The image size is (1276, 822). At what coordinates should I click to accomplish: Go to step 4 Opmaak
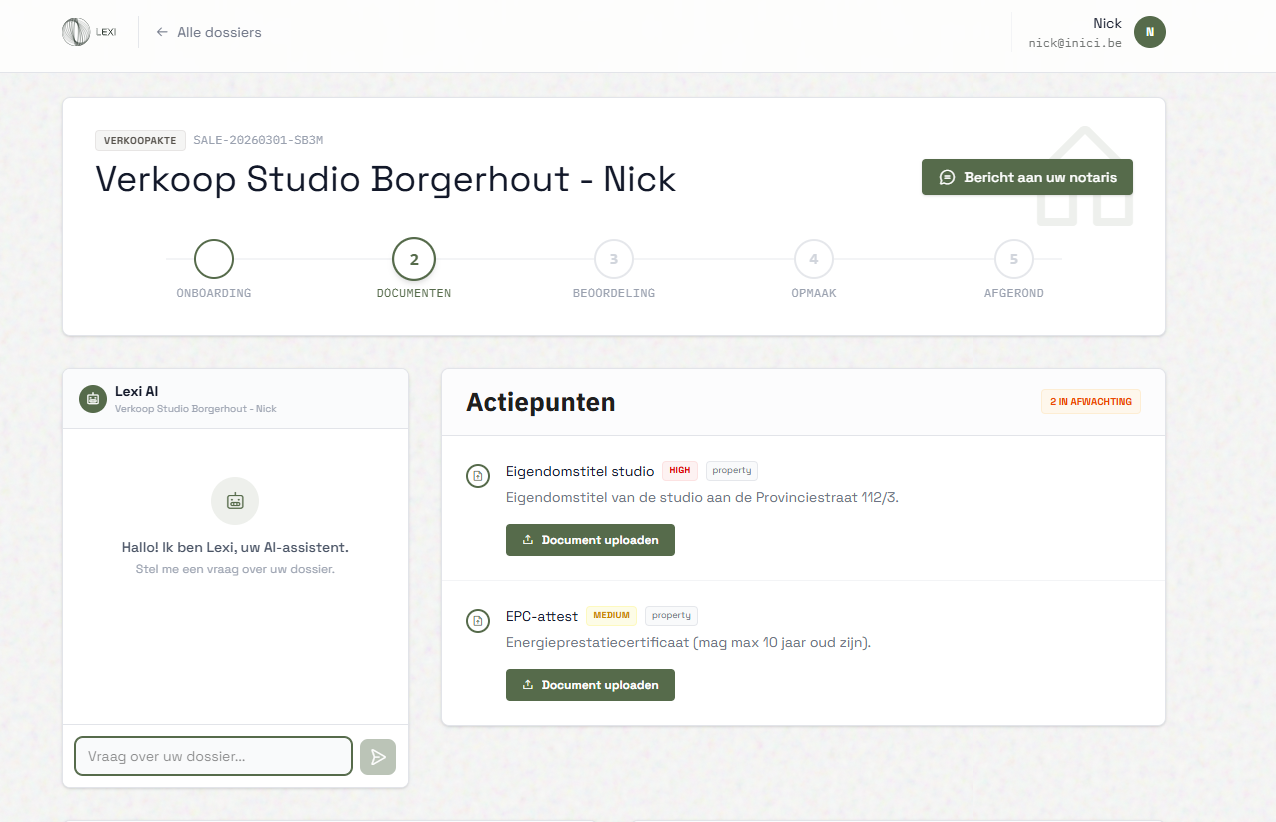pos(814,259)
